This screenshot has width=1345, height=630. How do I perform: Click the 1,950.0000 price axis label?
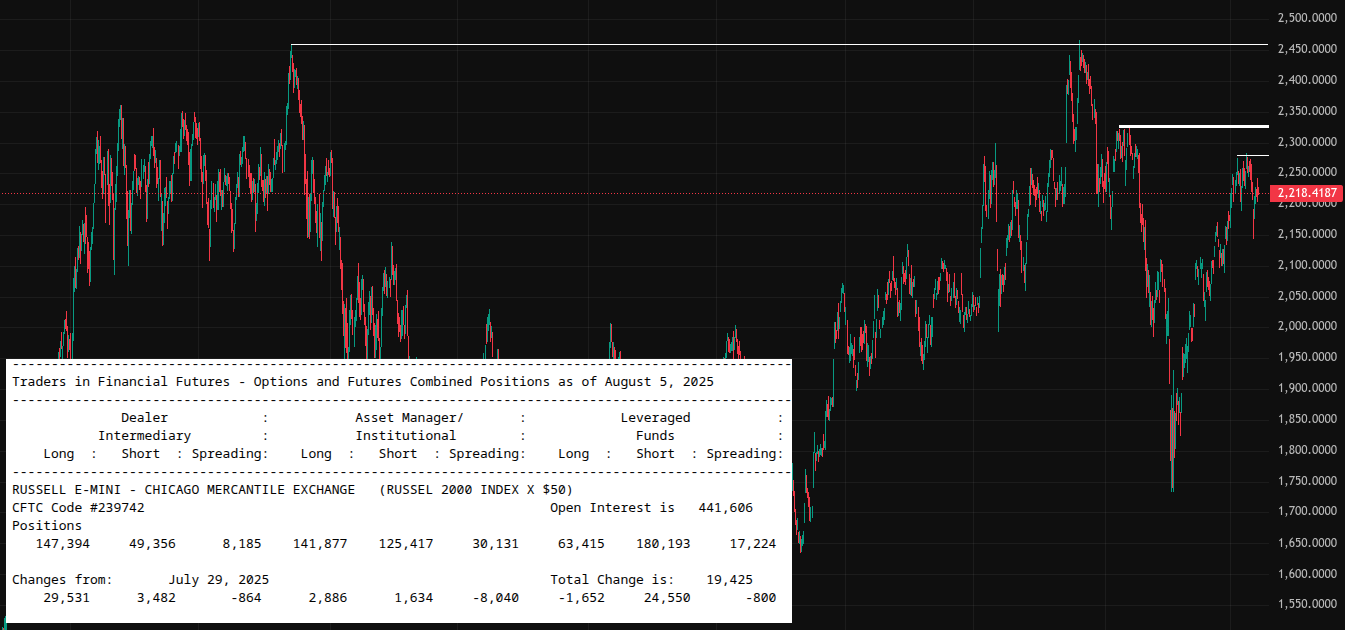click(x=1308, y=357)
